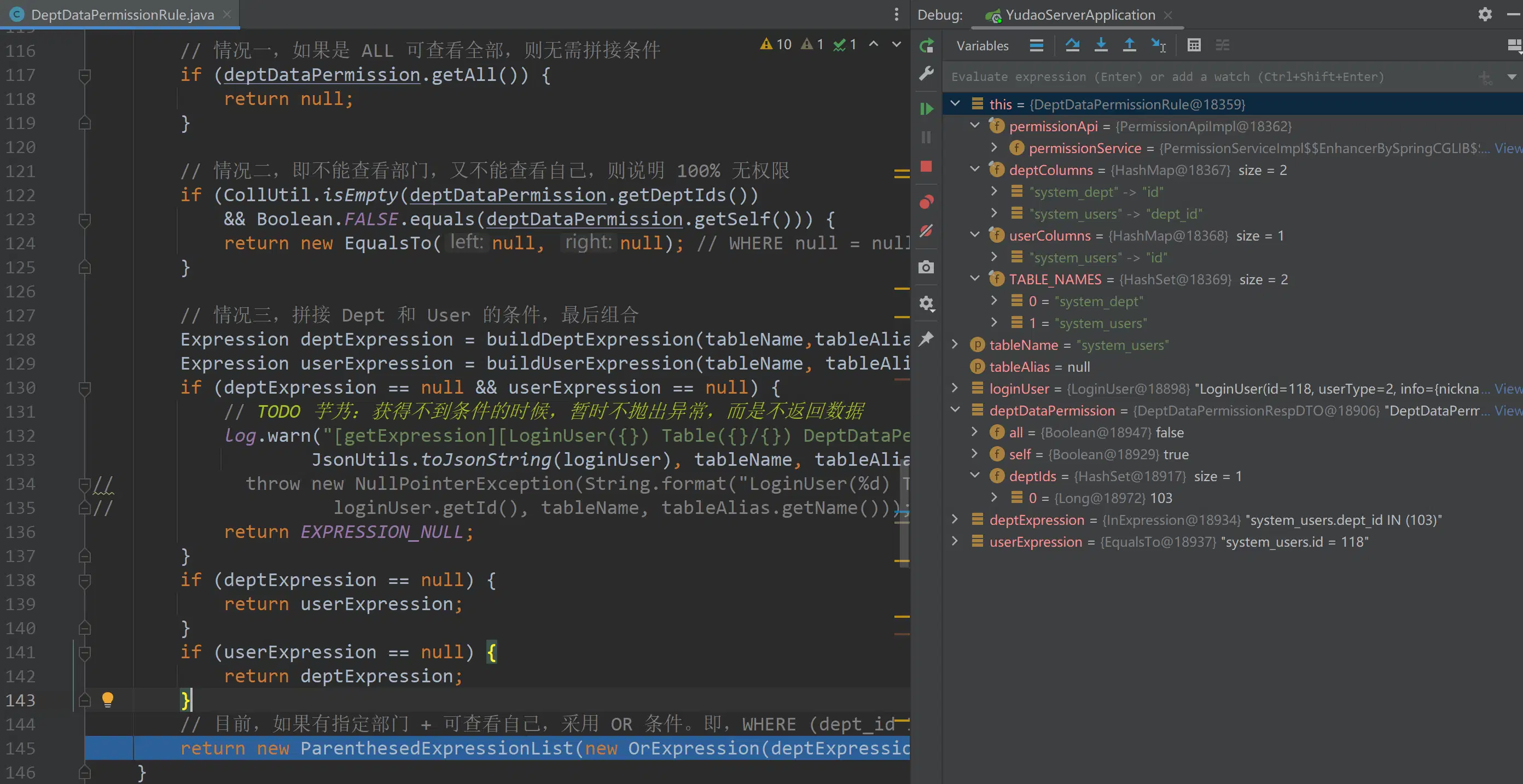Collapse the deptColumns tree node

(x=975, y=169)
